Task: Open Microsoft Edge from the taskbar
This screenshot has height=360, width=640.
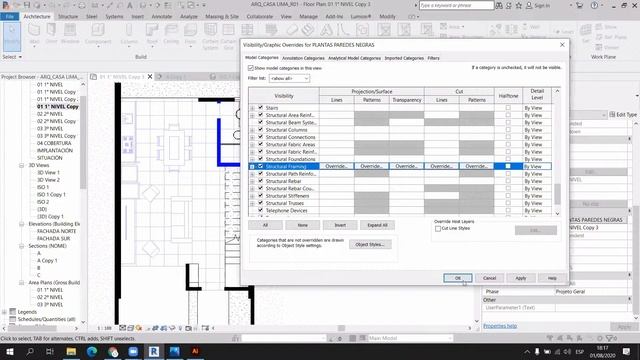Action: 92,351
